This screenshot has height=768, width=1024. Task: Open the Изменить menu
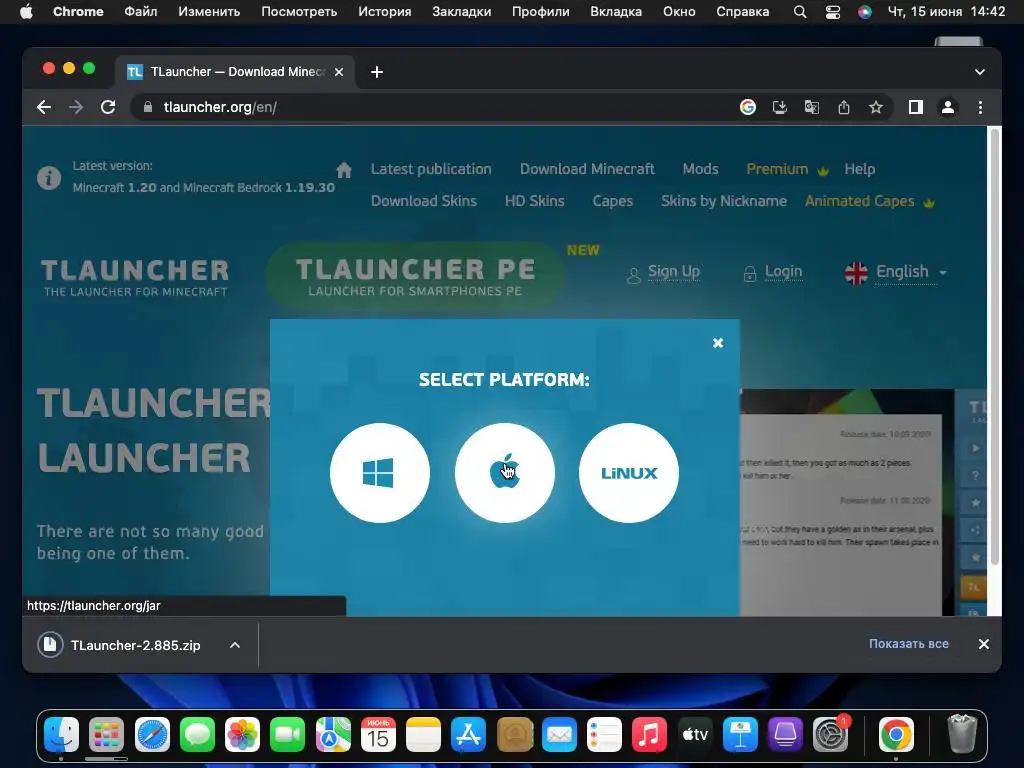point(209,12)
